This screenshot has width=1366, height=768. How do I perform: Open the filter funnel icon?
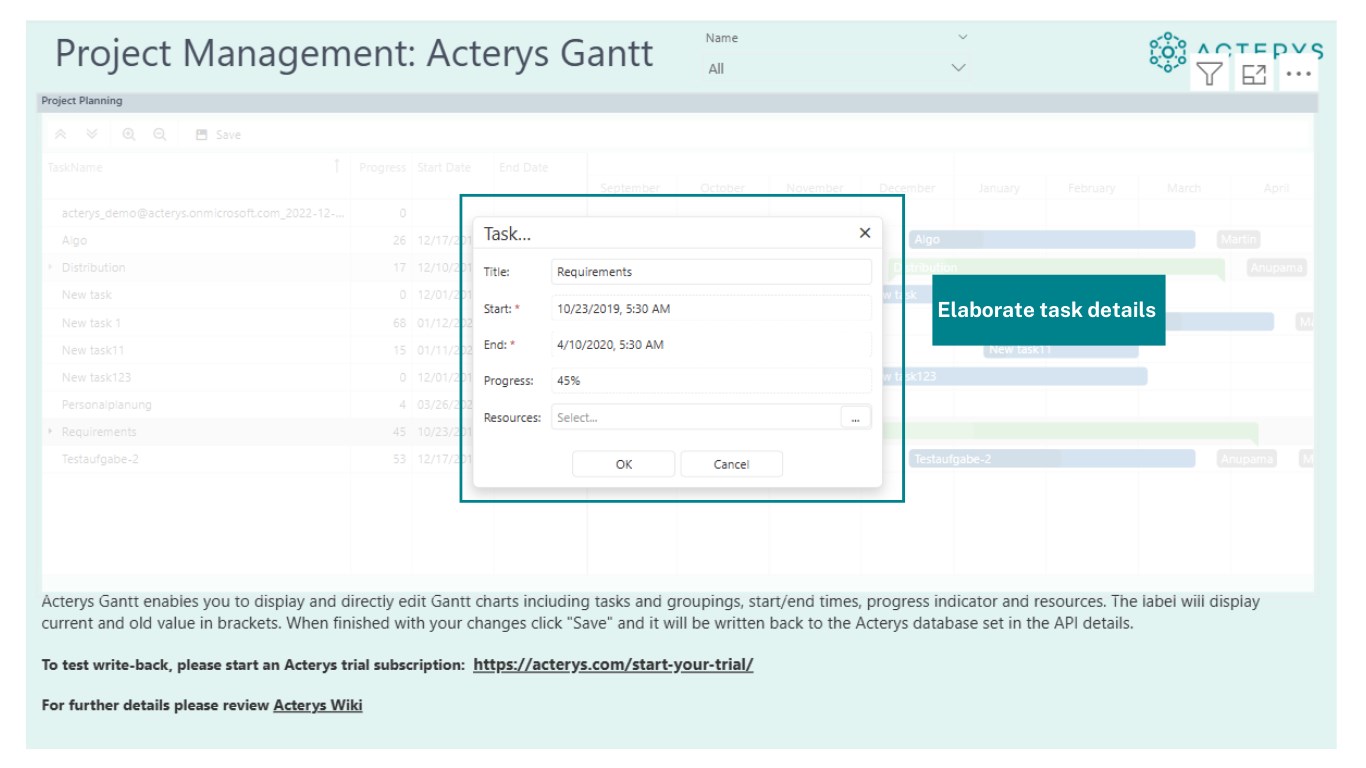[x=1210, y=74]
